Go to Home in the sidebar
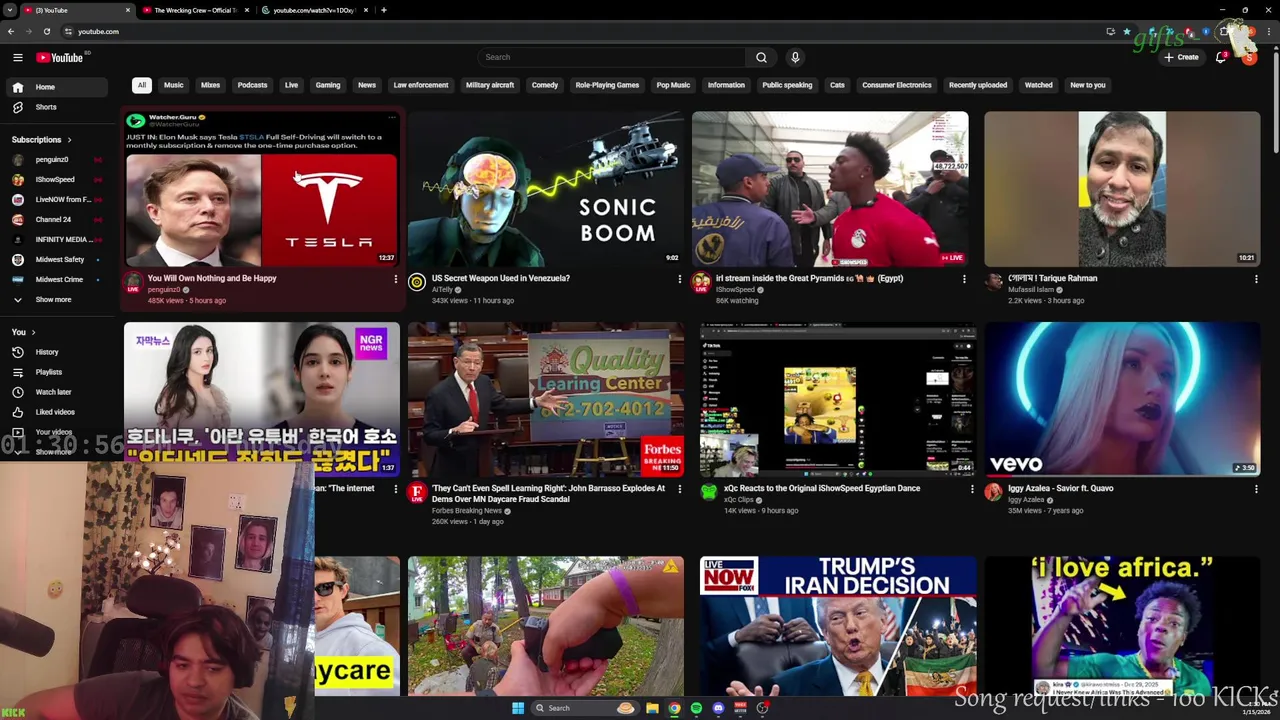The height and width of the screenshot is (720, 1280). (x=55, y=87)
